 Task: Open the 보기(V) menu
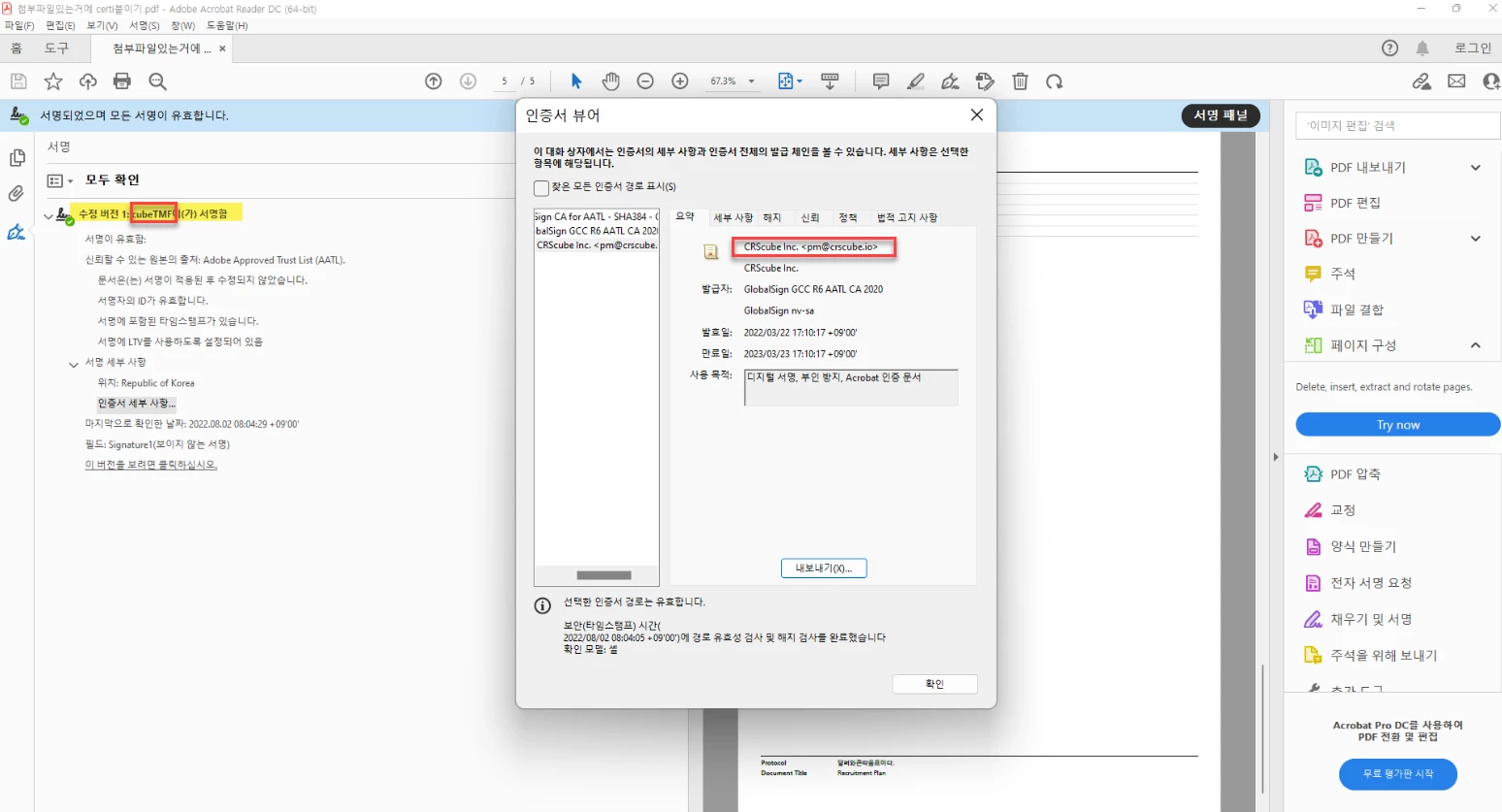102,26
